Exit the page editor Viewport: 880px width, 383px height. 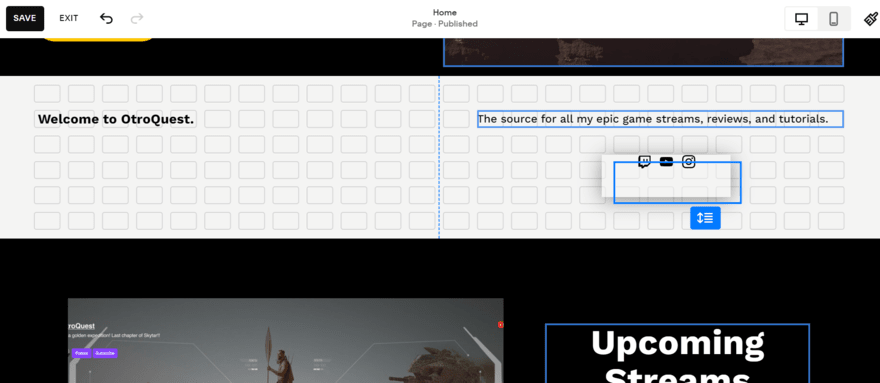[68, 18]
